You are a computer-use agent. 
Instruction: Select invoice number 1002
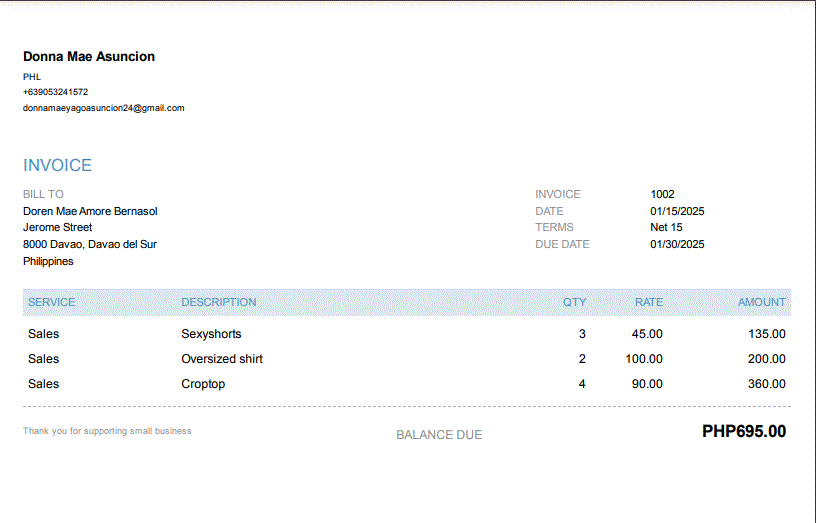(x=662, y=194)
